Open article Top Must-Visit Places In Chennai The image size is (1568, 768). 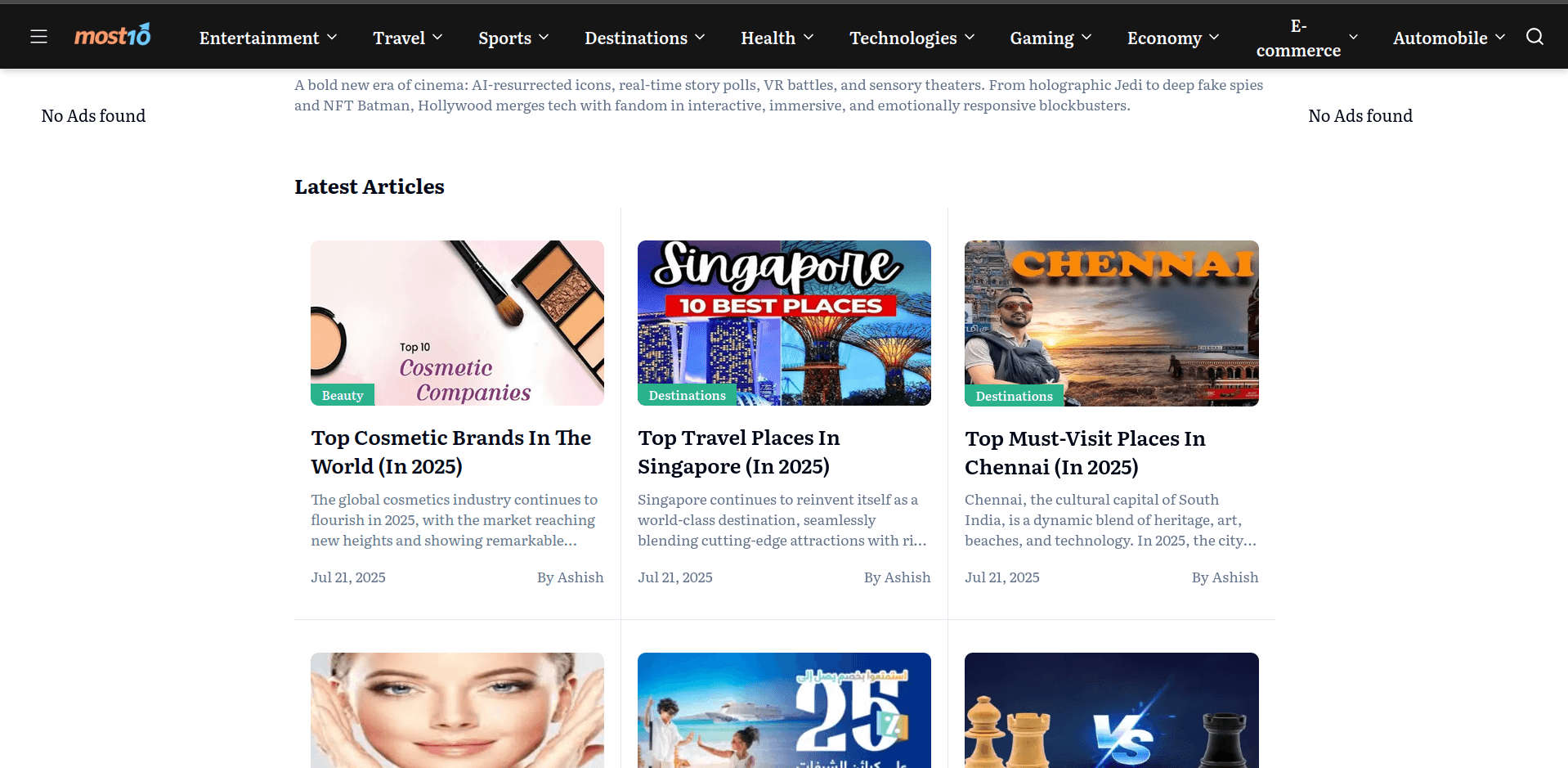pyautogui.click(x=1085, y=453)
